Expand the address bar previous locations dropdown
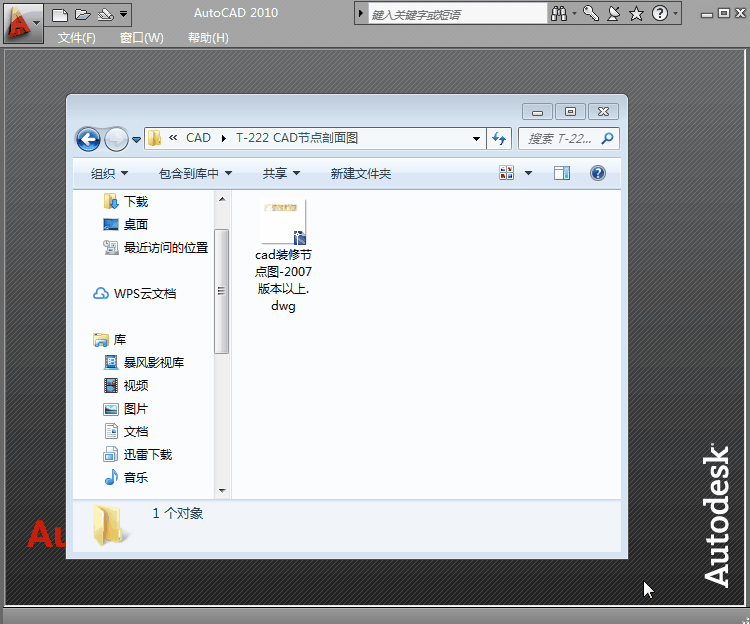 (x=476, y=139)
